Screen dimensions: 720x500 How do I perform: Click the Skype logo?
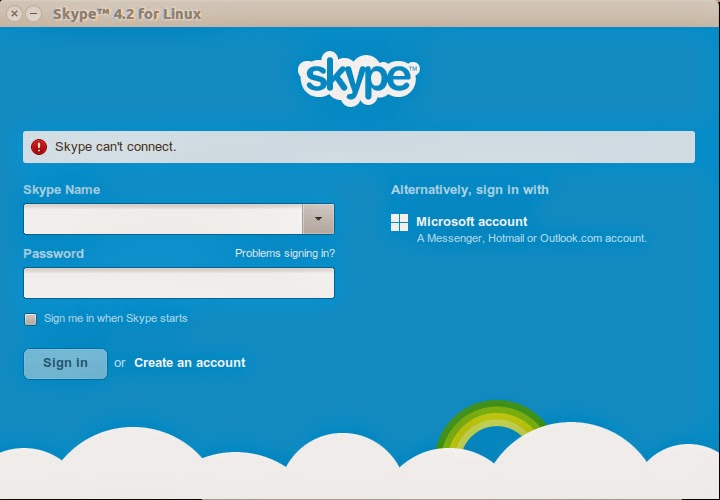(359, 79)
